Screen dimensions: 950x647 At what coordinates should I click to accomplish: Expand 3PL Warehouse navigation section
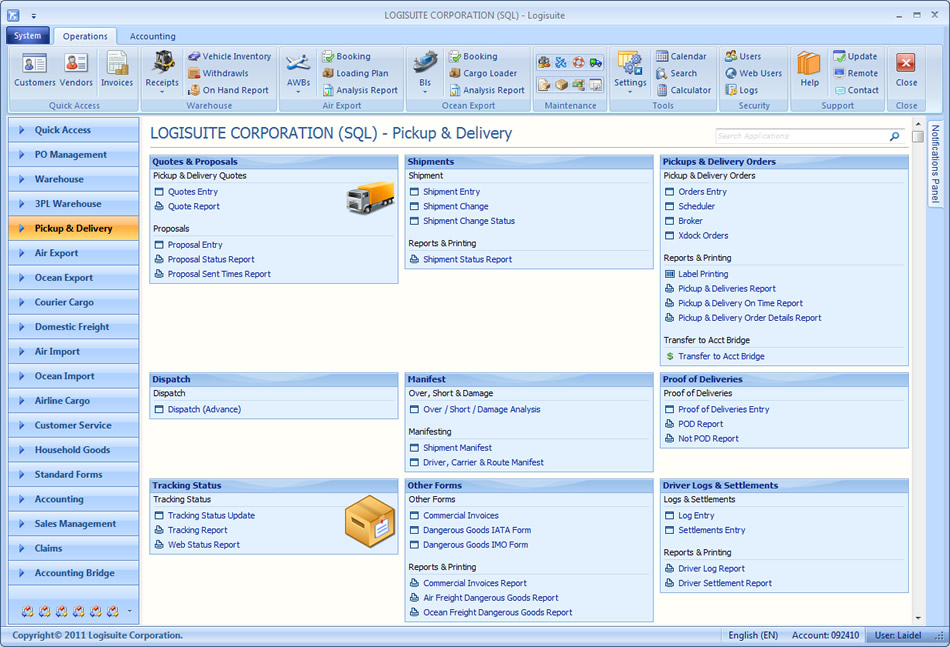click(x=73, y=204)
